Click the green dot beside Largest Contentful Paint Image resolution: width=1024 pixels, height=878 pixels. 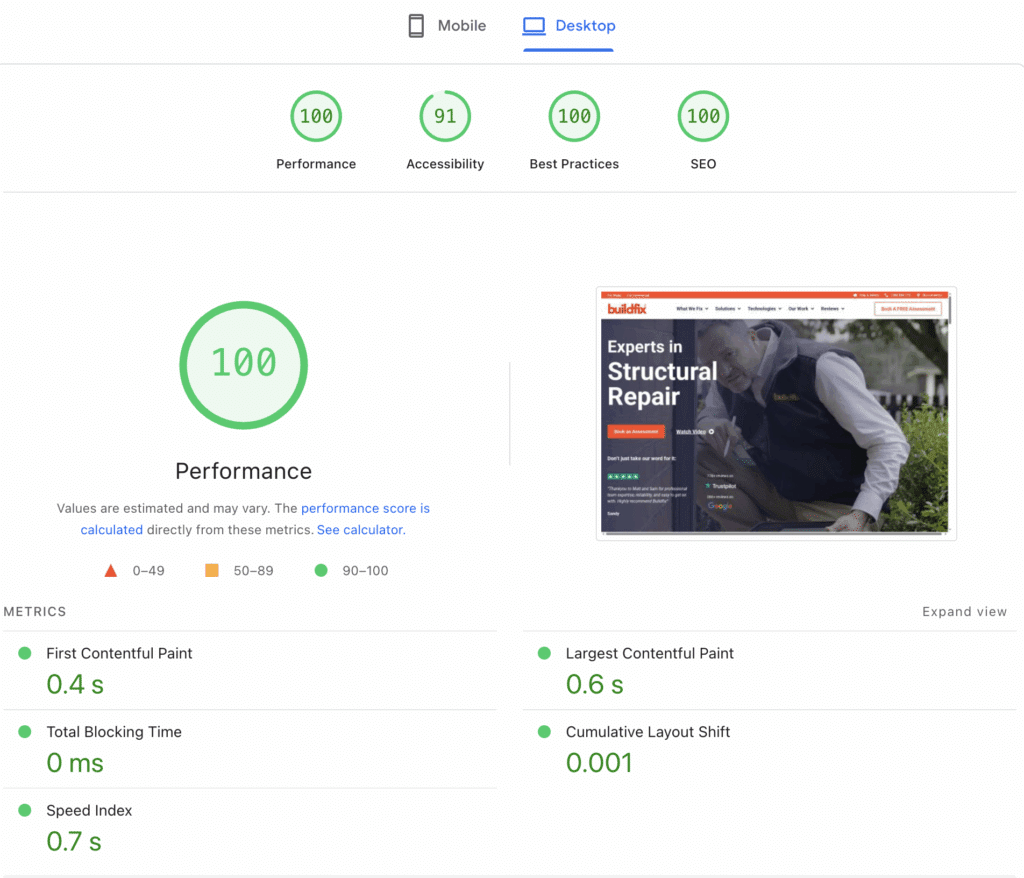544,652
